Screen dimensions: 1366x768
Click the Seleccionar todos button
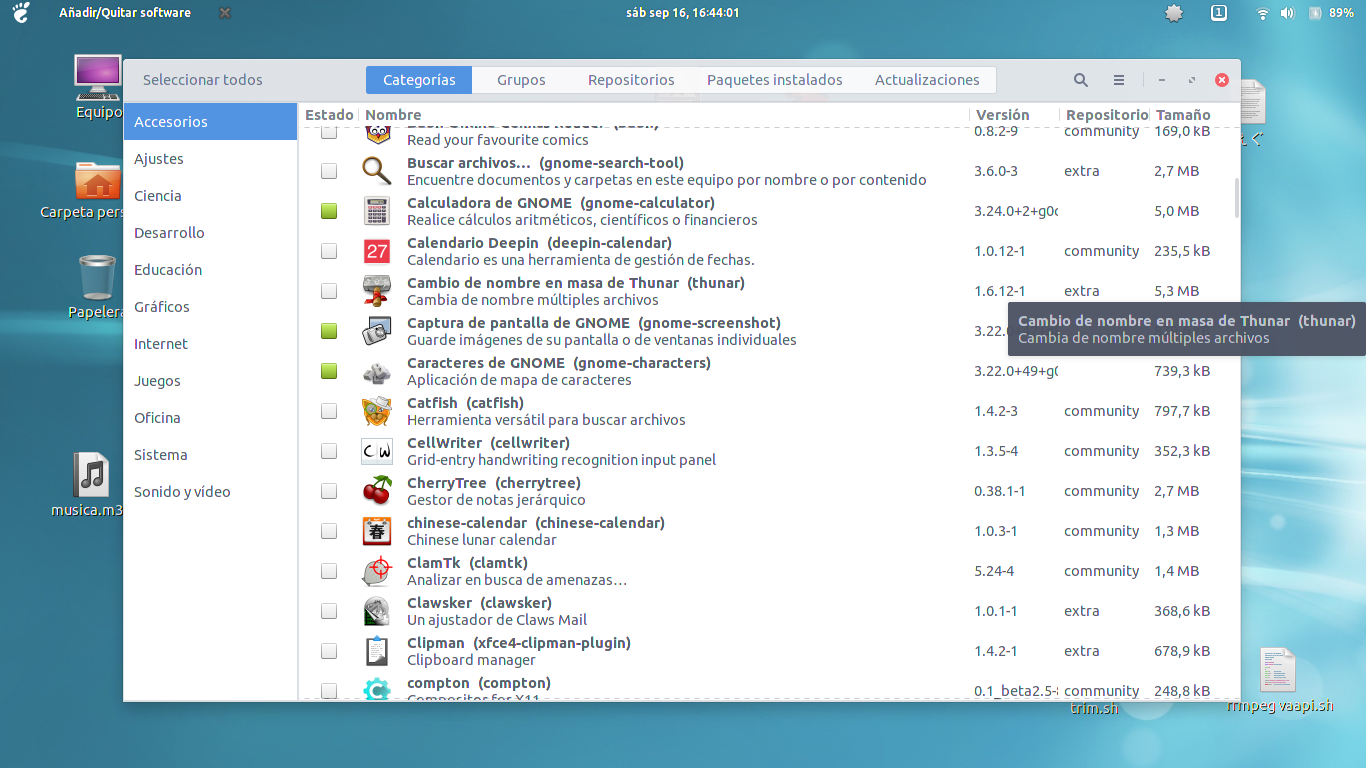click(x=202, y=80)
